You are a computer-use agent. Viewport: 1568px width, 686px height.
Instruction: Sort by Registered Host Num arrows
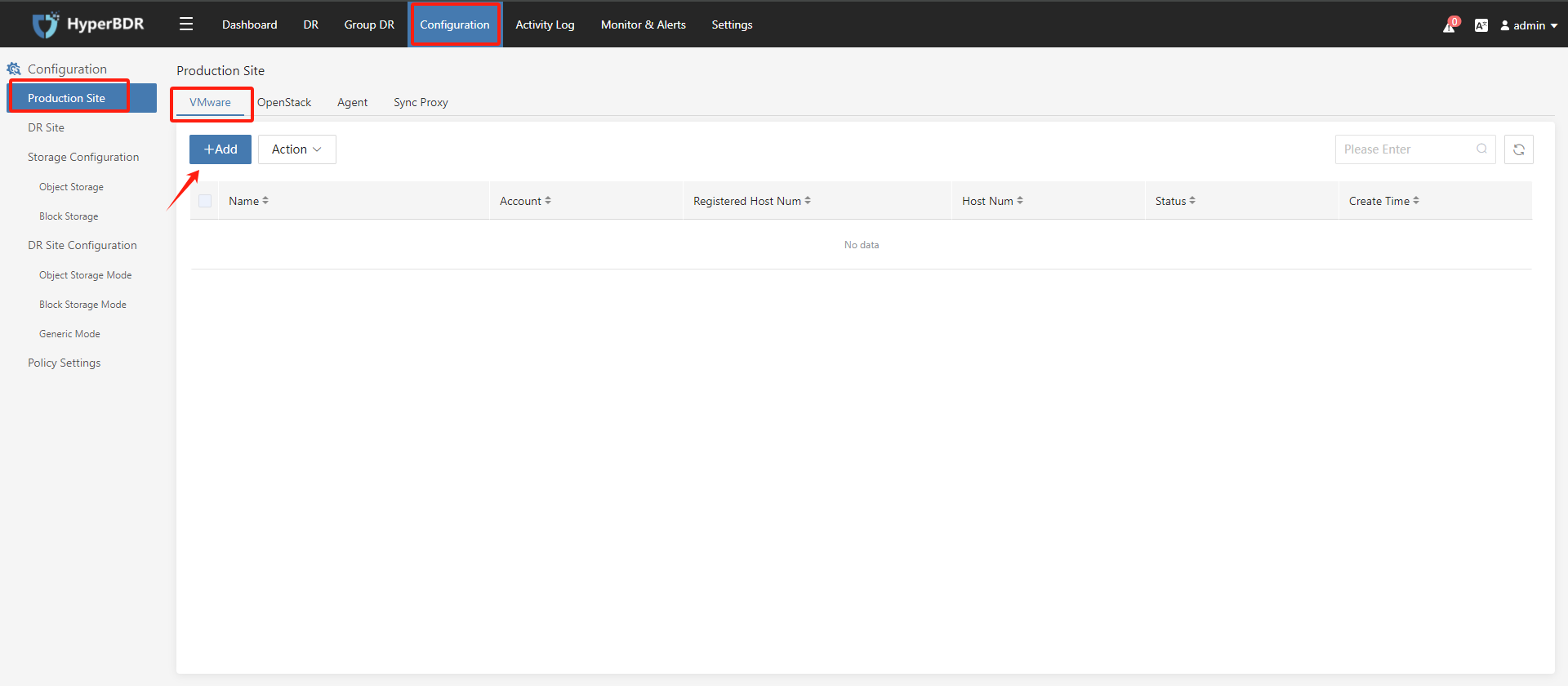click(808, 200)
